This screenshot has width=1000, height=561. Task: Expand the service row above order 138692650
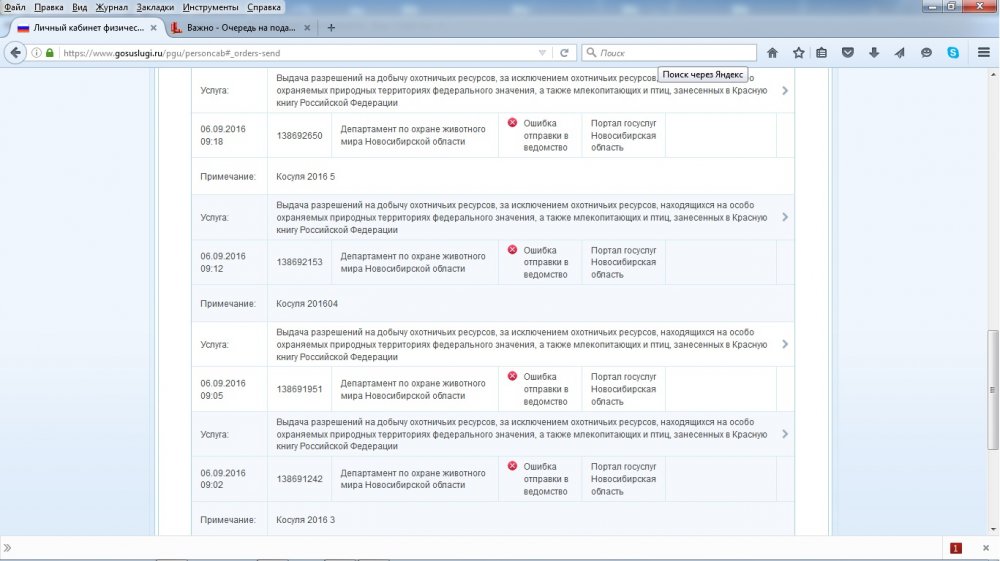point(785,91)
